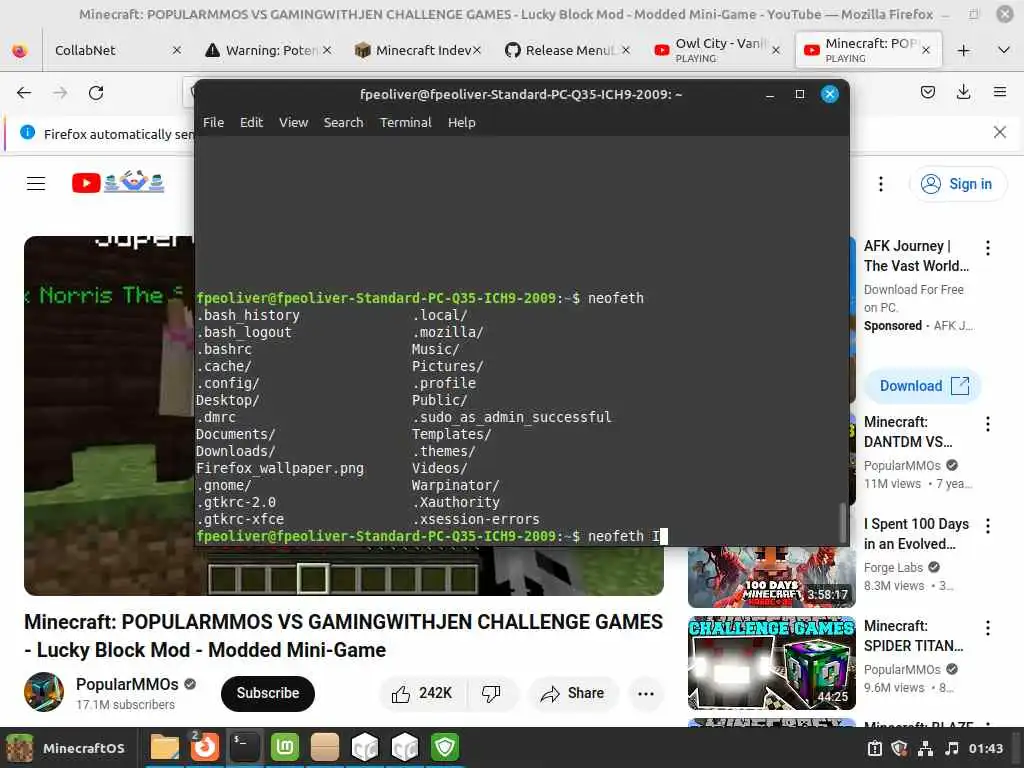Viewport: 1024px width, 768px height.
Task: Click the YouTube Sign in button
Action: point(957,184)
